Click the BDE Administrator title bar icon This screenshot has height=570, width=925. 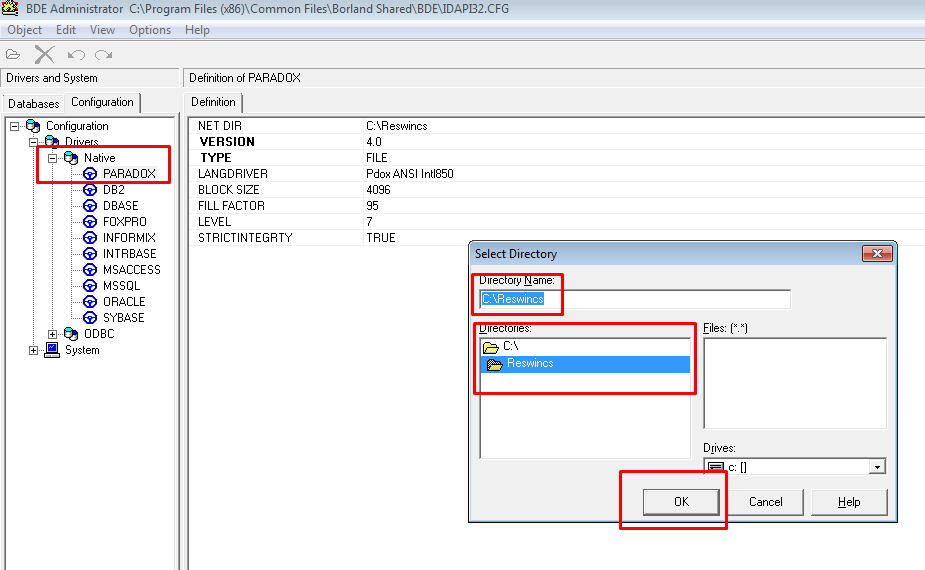pos(10,8)
